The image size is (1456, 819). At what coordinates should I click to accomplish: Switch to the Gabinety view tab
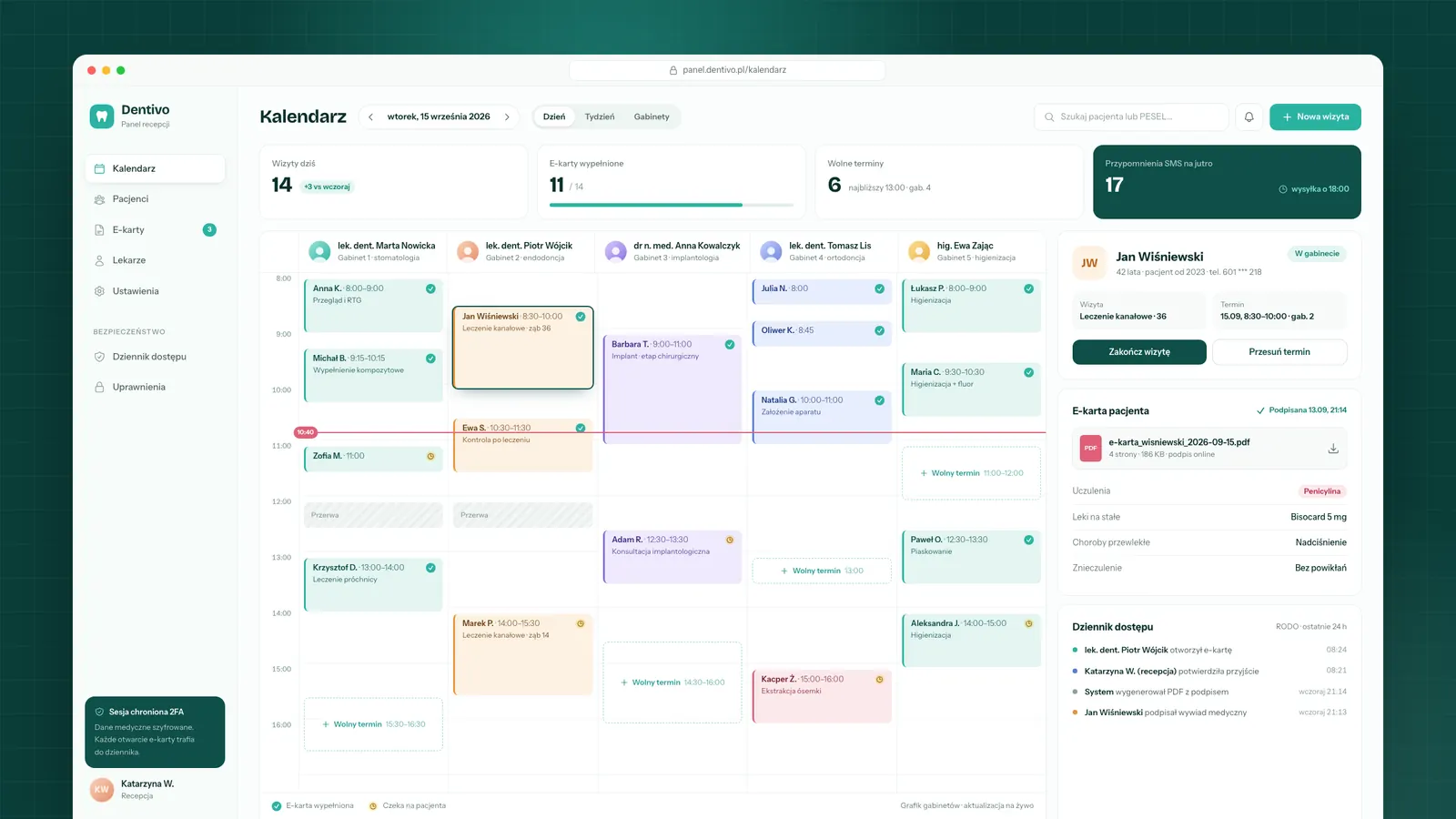pyautogui.click(x=652, y=116)
